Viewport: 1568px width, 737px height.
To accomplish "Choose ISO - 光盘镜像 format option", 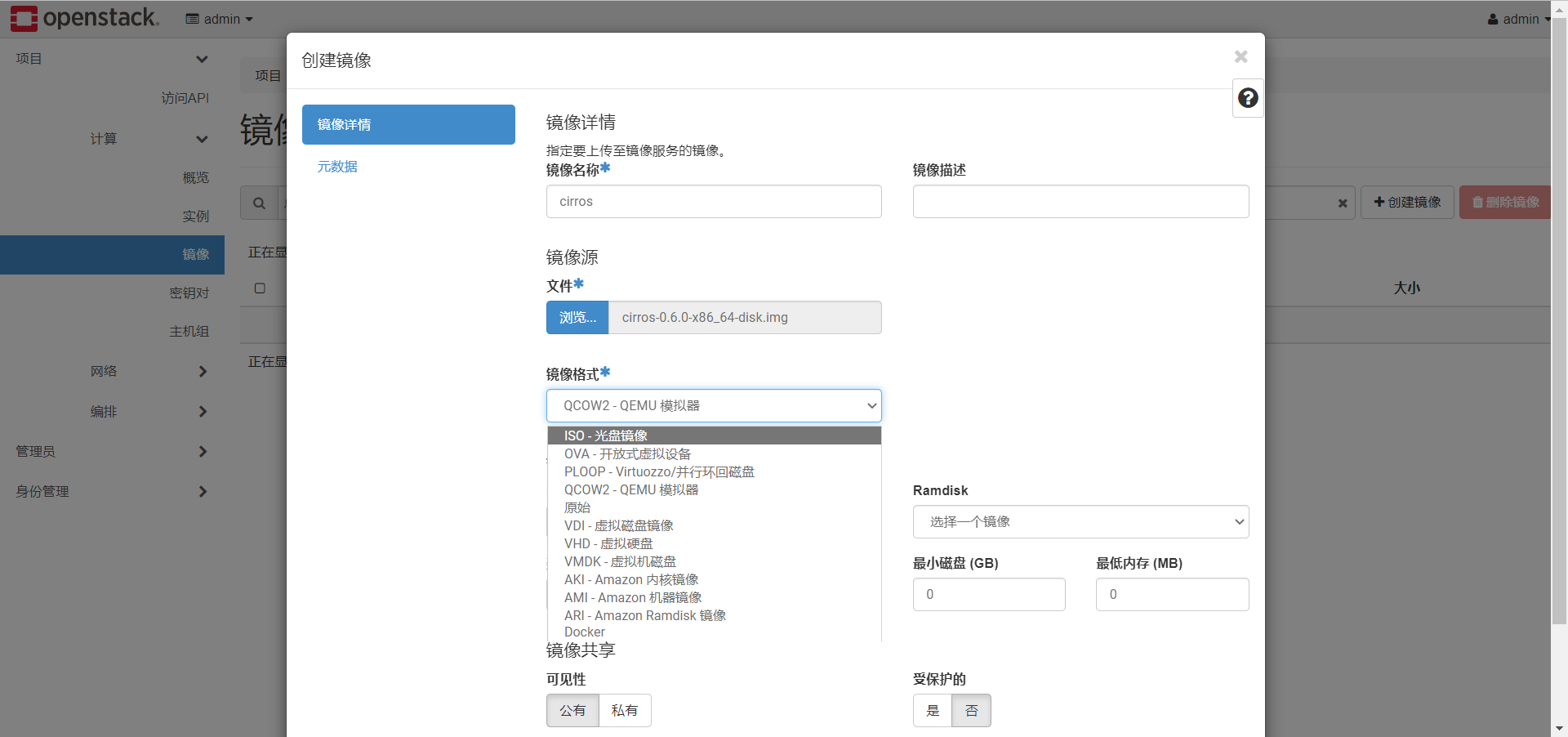I will [x=714, y=435].
